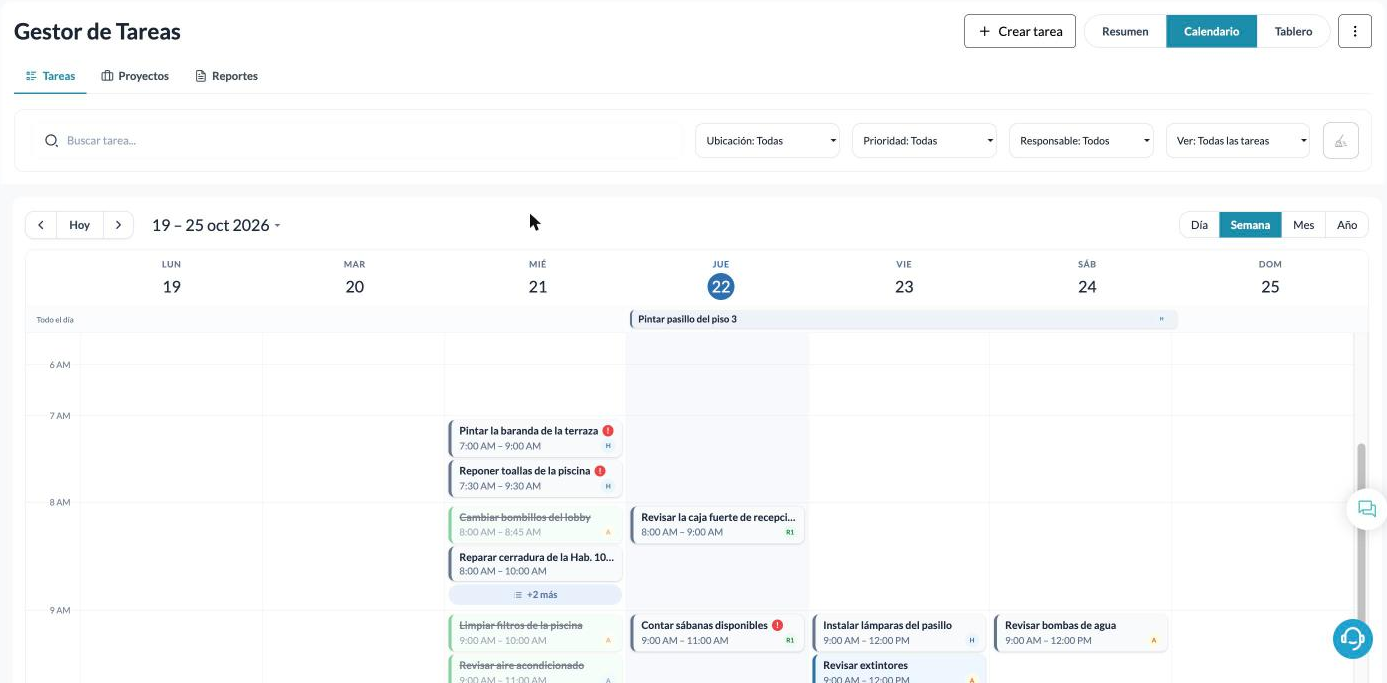The width and height of the screenshot is (1387, 683).
Task: Open the three-dot options menu
Action: pos(1355,31)
